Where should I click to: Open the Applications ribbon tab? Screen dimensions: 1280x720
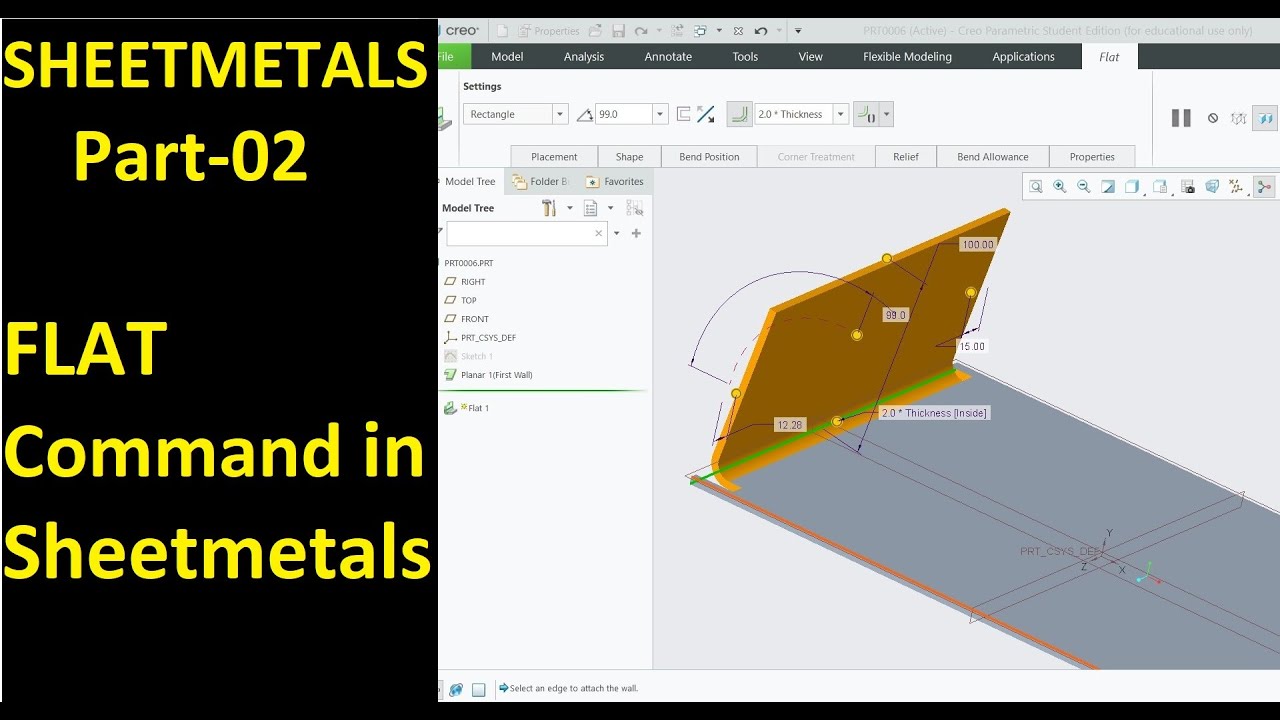click(x=1023, y=57)
